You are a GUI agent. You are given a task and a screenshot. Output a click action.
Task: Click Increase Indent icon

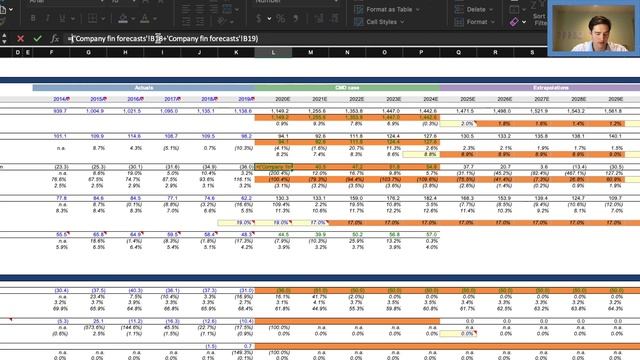point(200,21)
